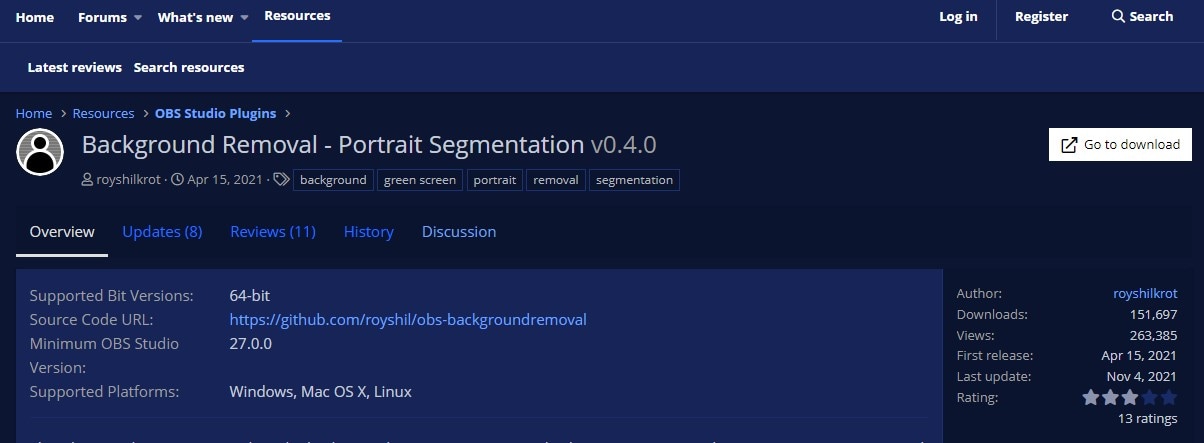Viewport: 1204px width, 443px height.
Task: Open the Forums section
Action: tap(102, 17)
